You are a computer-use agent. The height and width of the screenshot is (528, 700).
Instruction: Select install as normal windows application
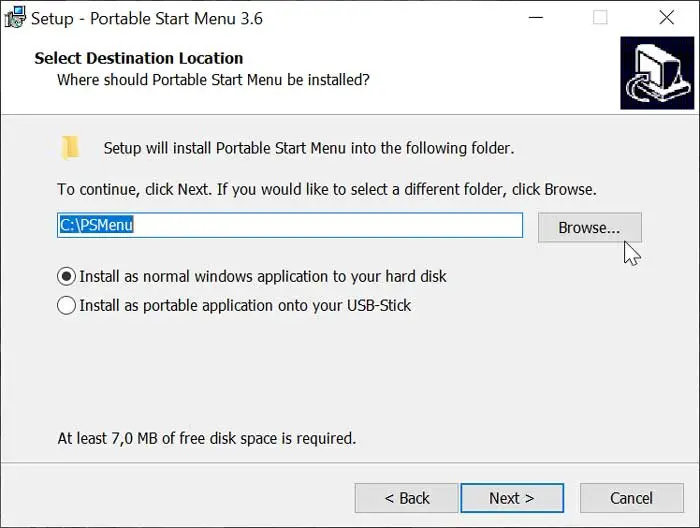tap(67, 276)
